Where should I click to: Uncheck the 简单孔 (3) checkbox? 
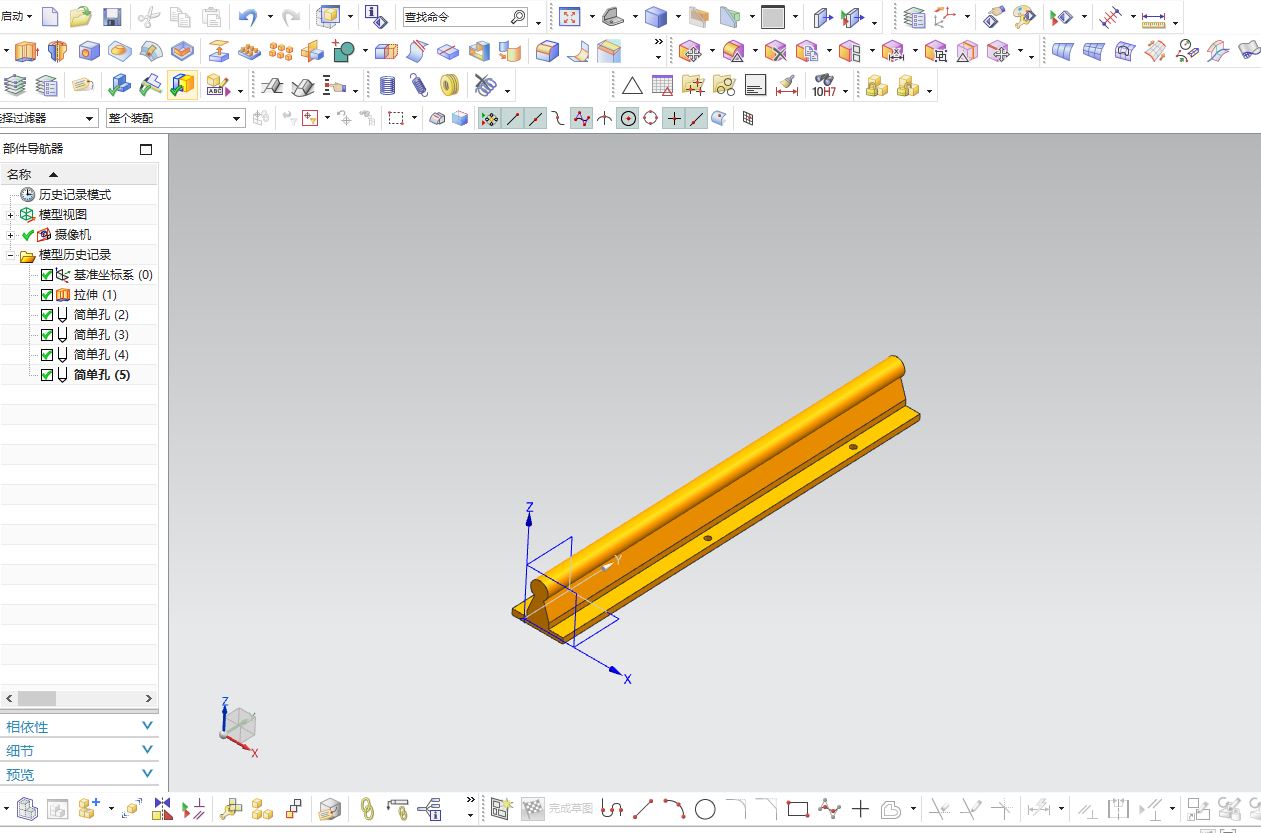click(47, 335)
